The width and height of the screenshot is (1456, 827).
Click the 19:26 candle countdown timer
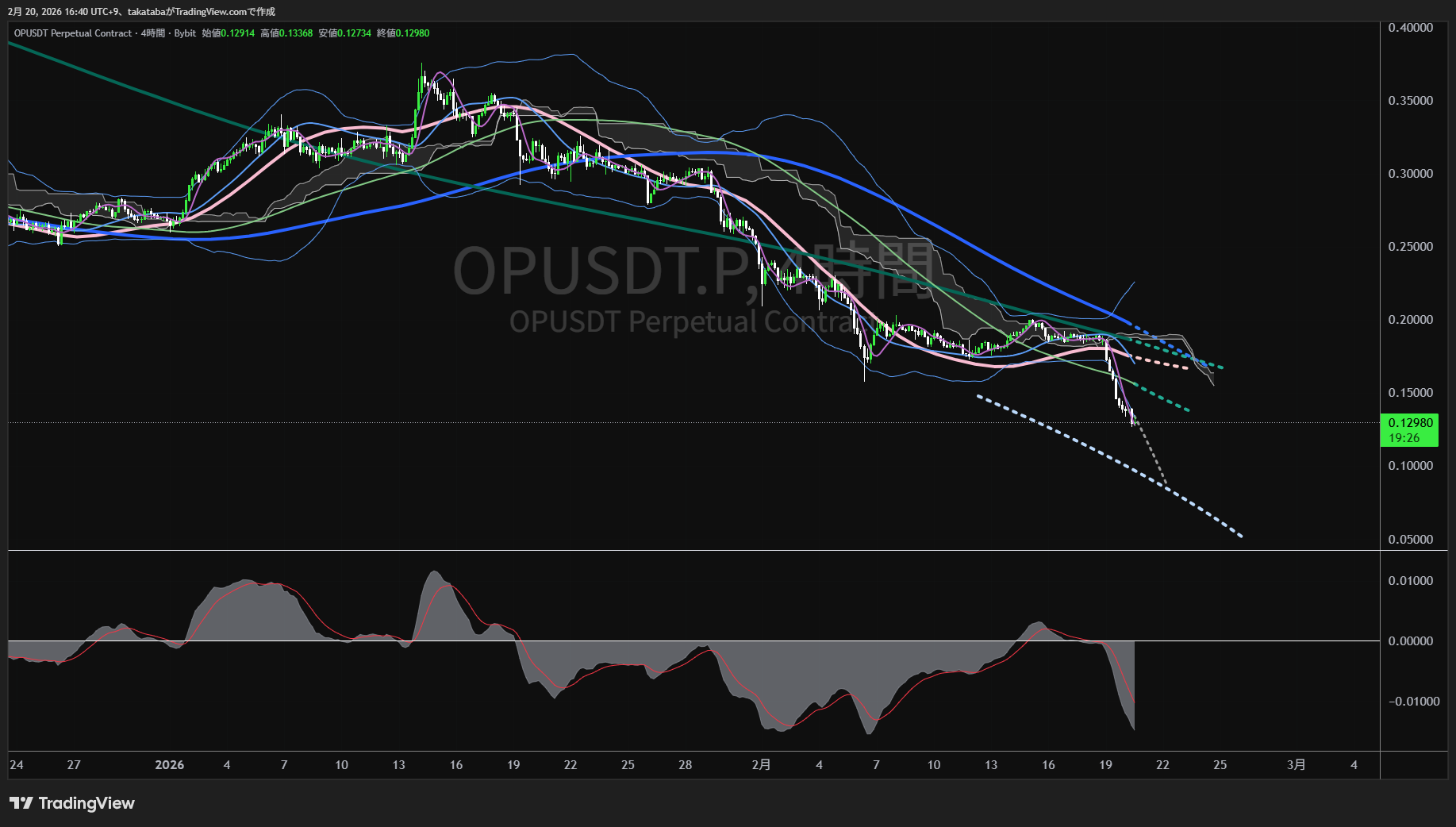1404,438
